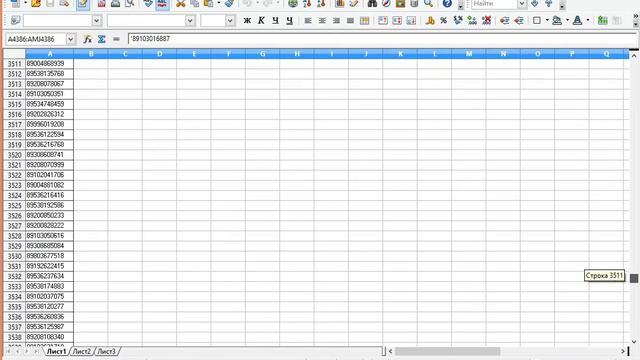
Task: Expand the Font Name dropdown arrow
Action: [190, 20]
